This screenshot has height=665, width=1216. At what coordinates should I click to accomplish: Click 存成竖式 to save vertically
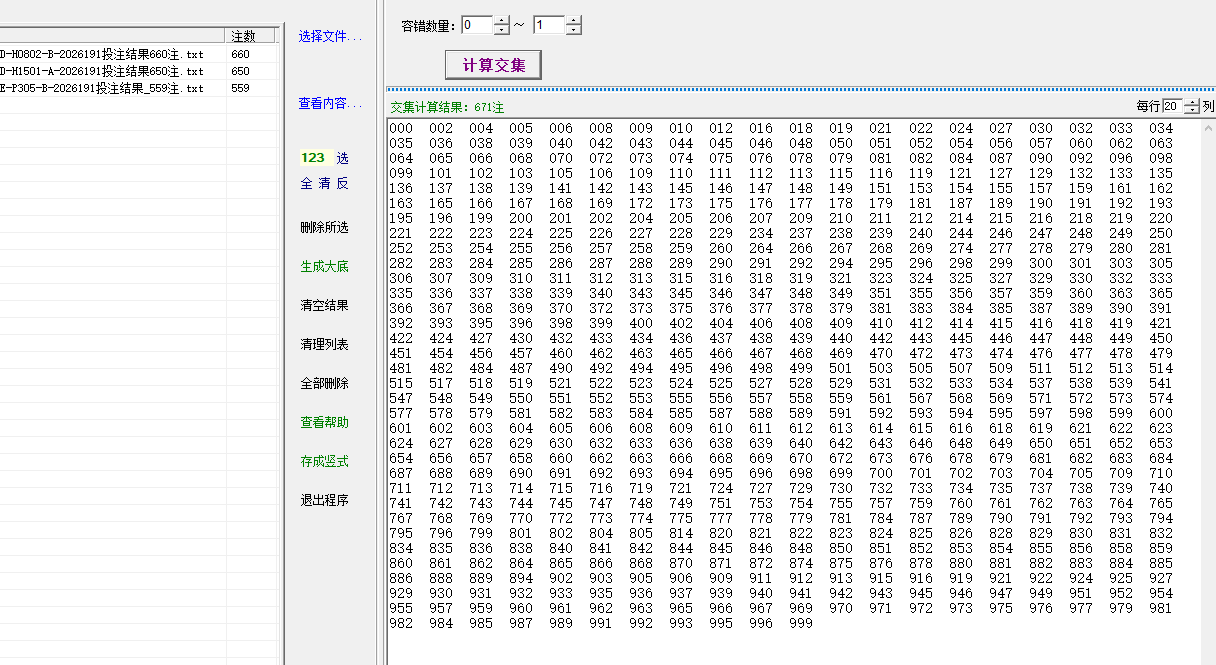pyautogui.click(x=324, y=462)
